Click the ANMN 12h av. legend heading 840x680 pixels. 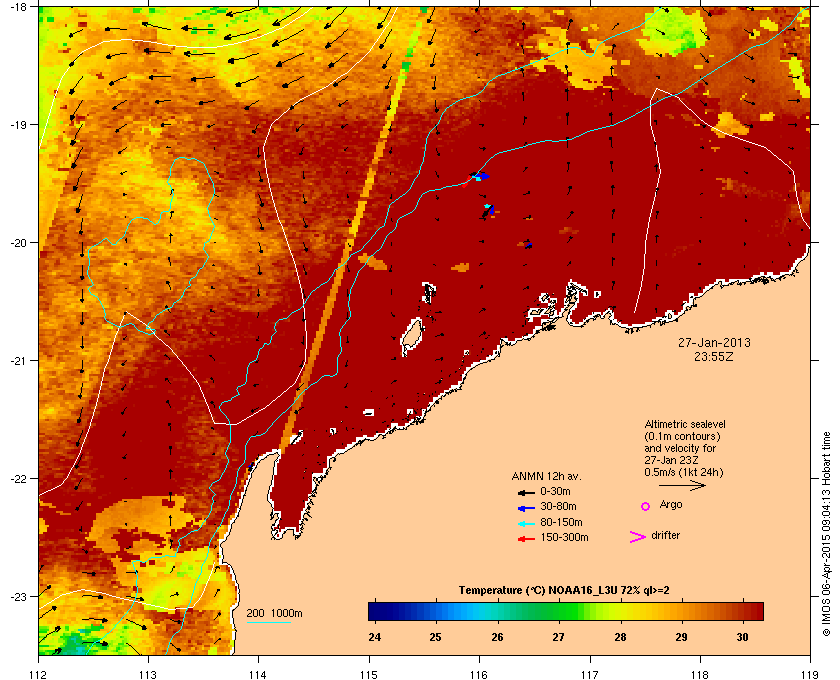[x=546, y=476]
